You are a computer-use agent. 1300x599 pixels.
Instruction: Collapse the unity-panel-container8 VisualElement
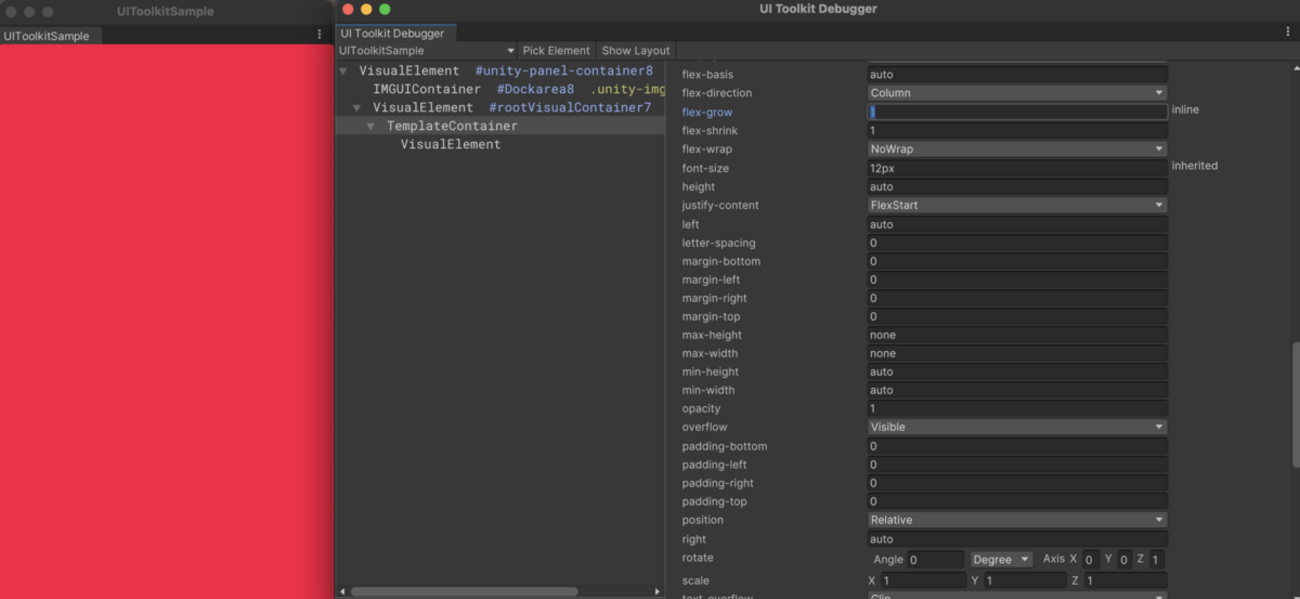tap(343, 71)
